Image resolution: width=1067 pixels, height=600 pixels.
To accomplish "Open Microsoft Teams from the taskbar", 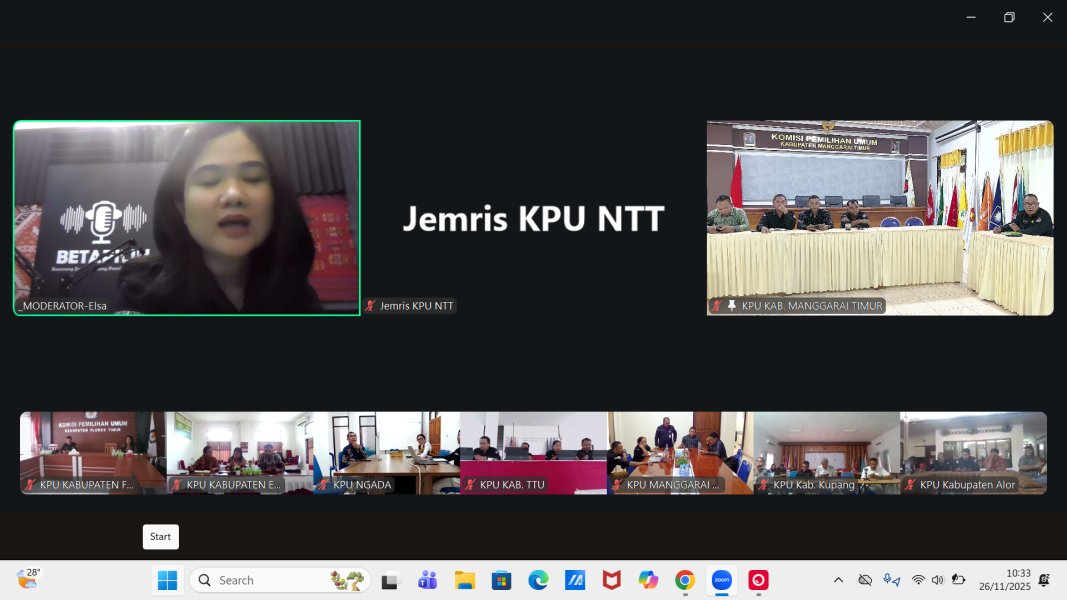I will click(x=427, y=580).
